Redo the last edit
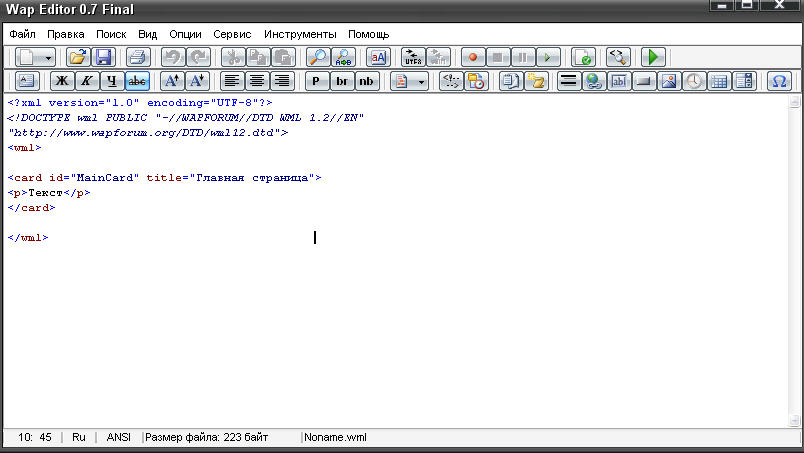 (x=198, y=57)
